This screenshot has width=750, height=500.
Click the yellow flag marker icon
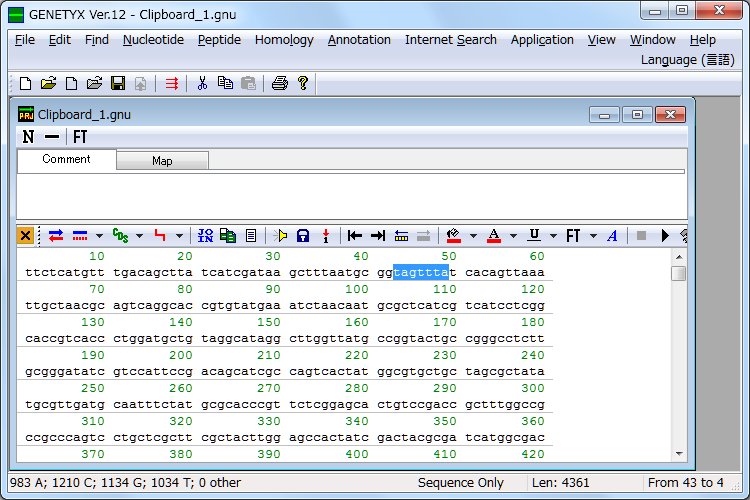pyautogui.click(x=280, y=235)
